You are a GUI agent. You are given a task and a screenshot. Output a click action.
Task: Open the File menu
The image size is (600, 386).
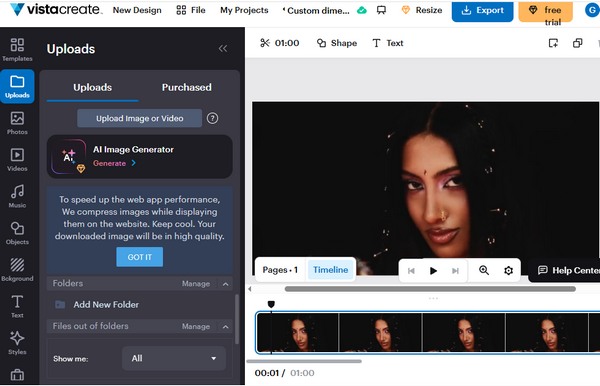pos(191,10)
